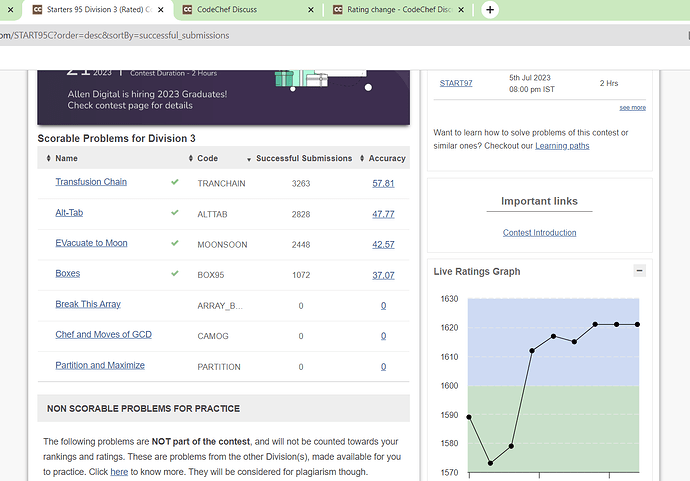Click the lowest data point on ratings graph
Screen dimensions: 690x481
pyautogui.click(x=490, y=463)
